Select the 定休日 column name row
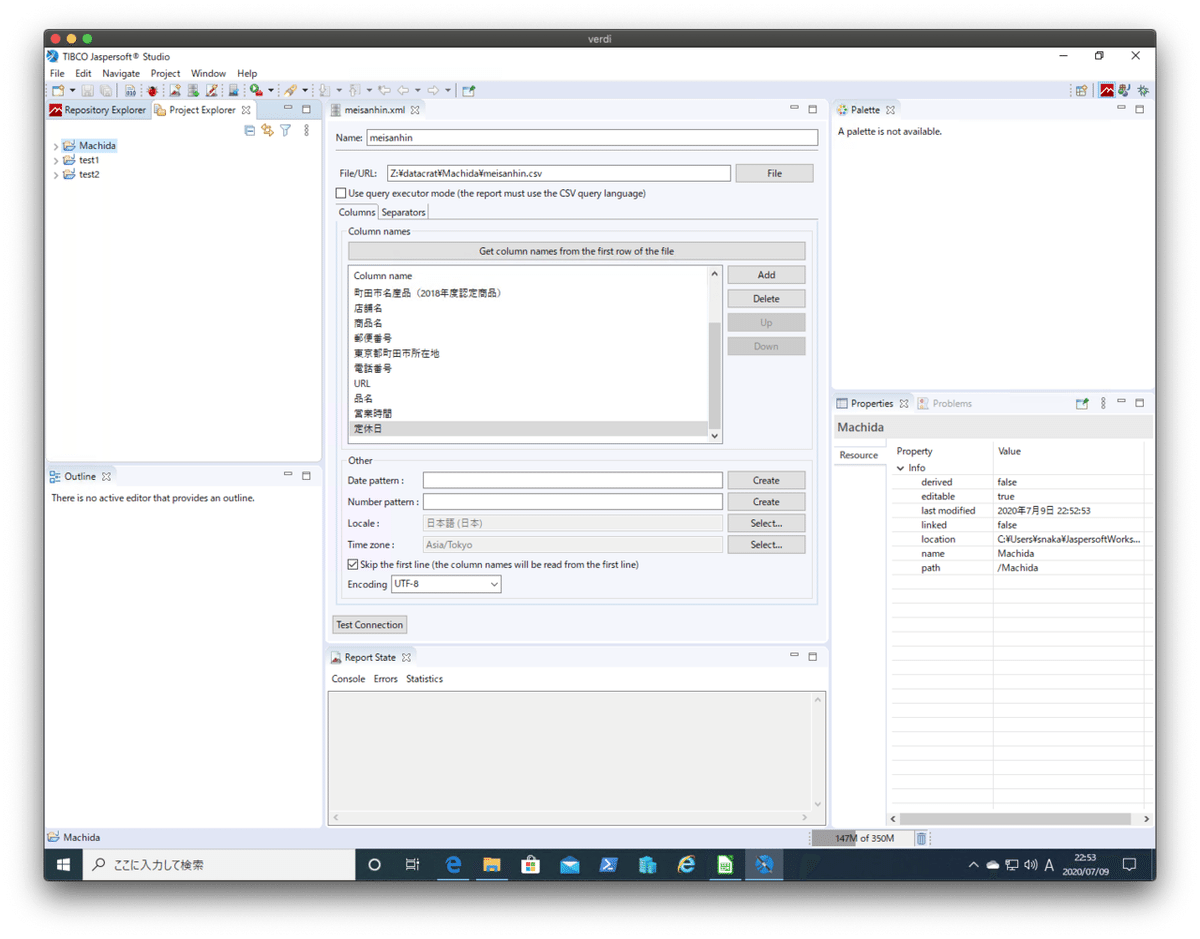Viewport: 1200px width, 939px height. coord(450,427)
